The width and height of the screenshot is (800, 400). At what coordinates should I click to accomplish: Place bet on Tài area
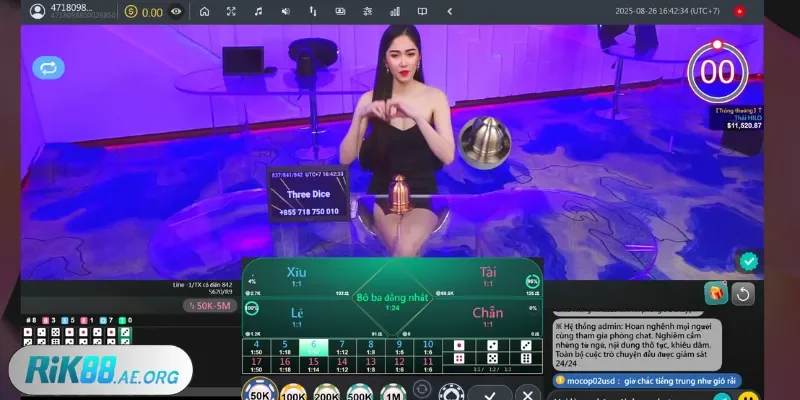tap(489, 277)
